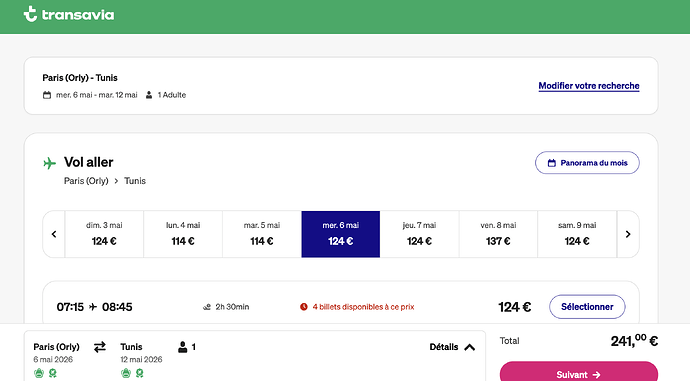Select the mar. 5 mai 114 € tab
The height and width of the screenshot is (381, 690).
coord(262,234)
